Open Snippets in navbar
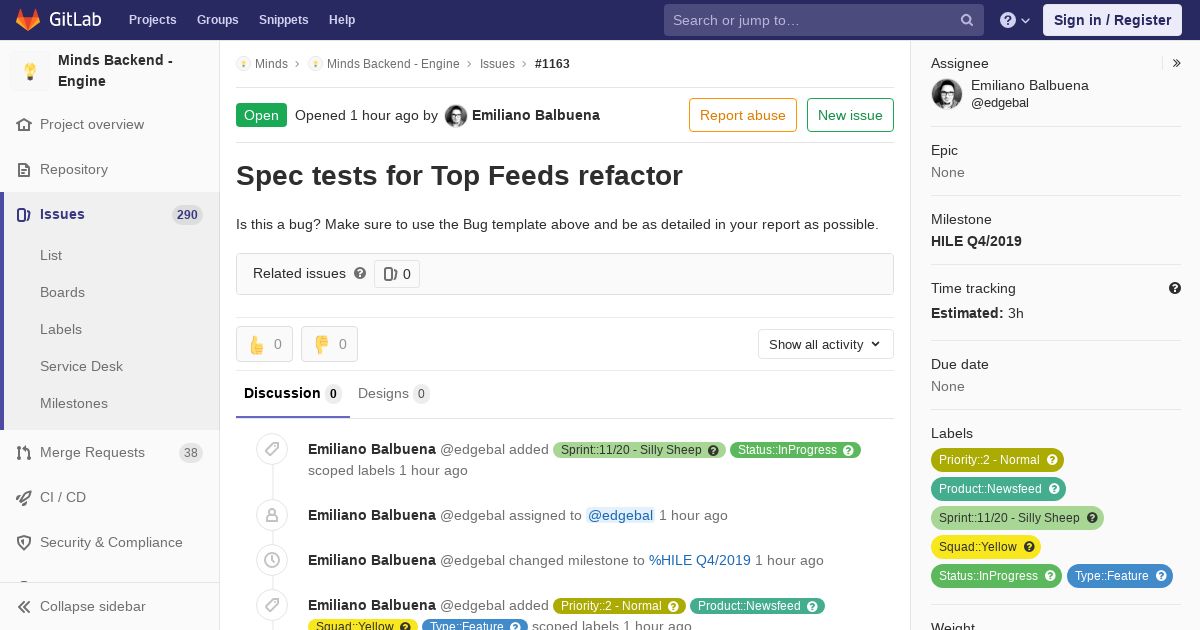The image size is (1200, 630). click(x=283, y=20)
